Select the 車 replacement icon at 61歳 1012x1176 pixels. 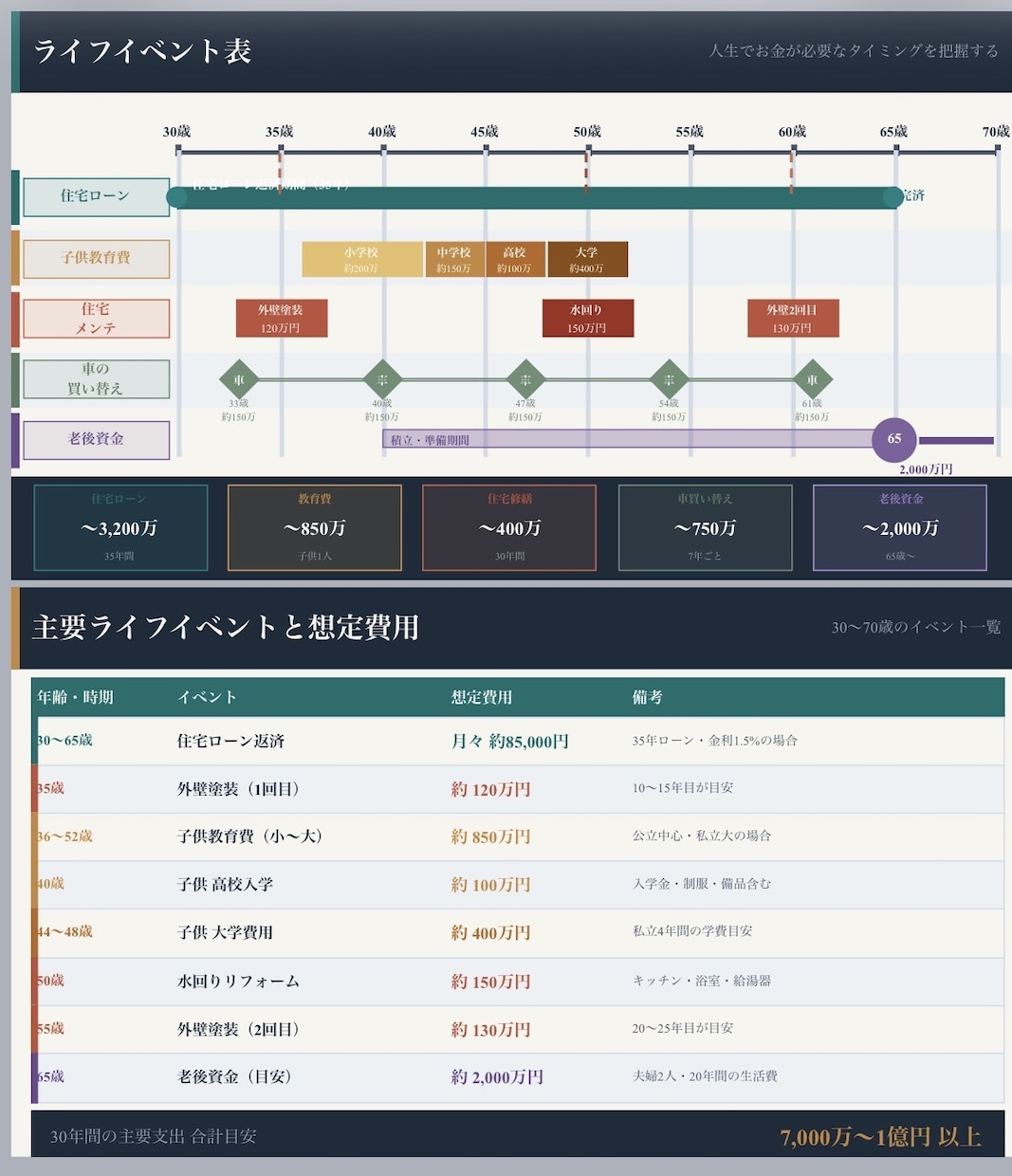(811, 379)
